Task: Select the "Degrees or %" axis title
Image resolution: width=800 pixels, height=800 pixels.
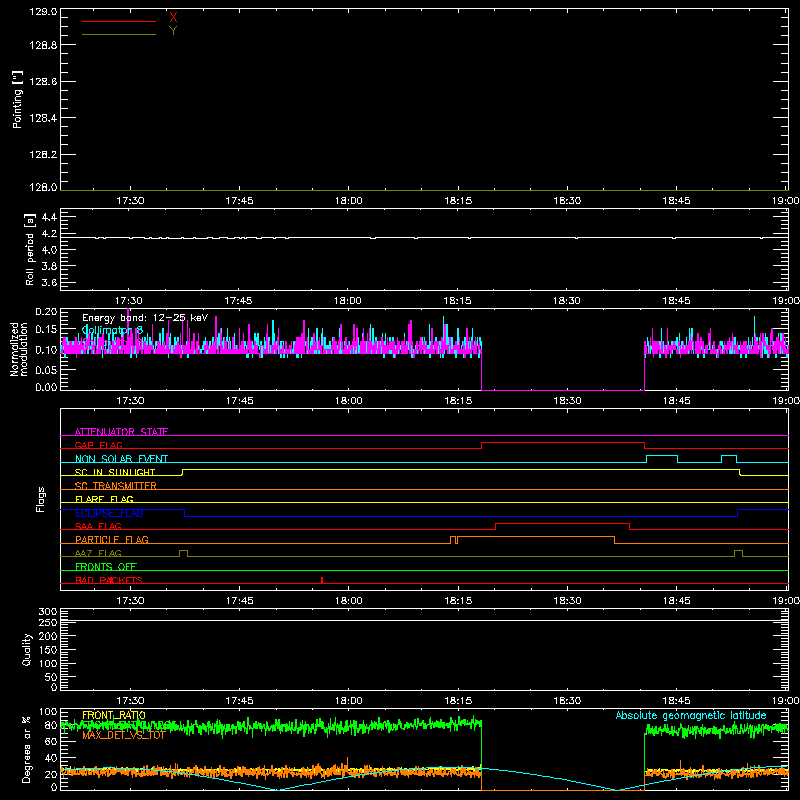Action: tap(26, 749)
